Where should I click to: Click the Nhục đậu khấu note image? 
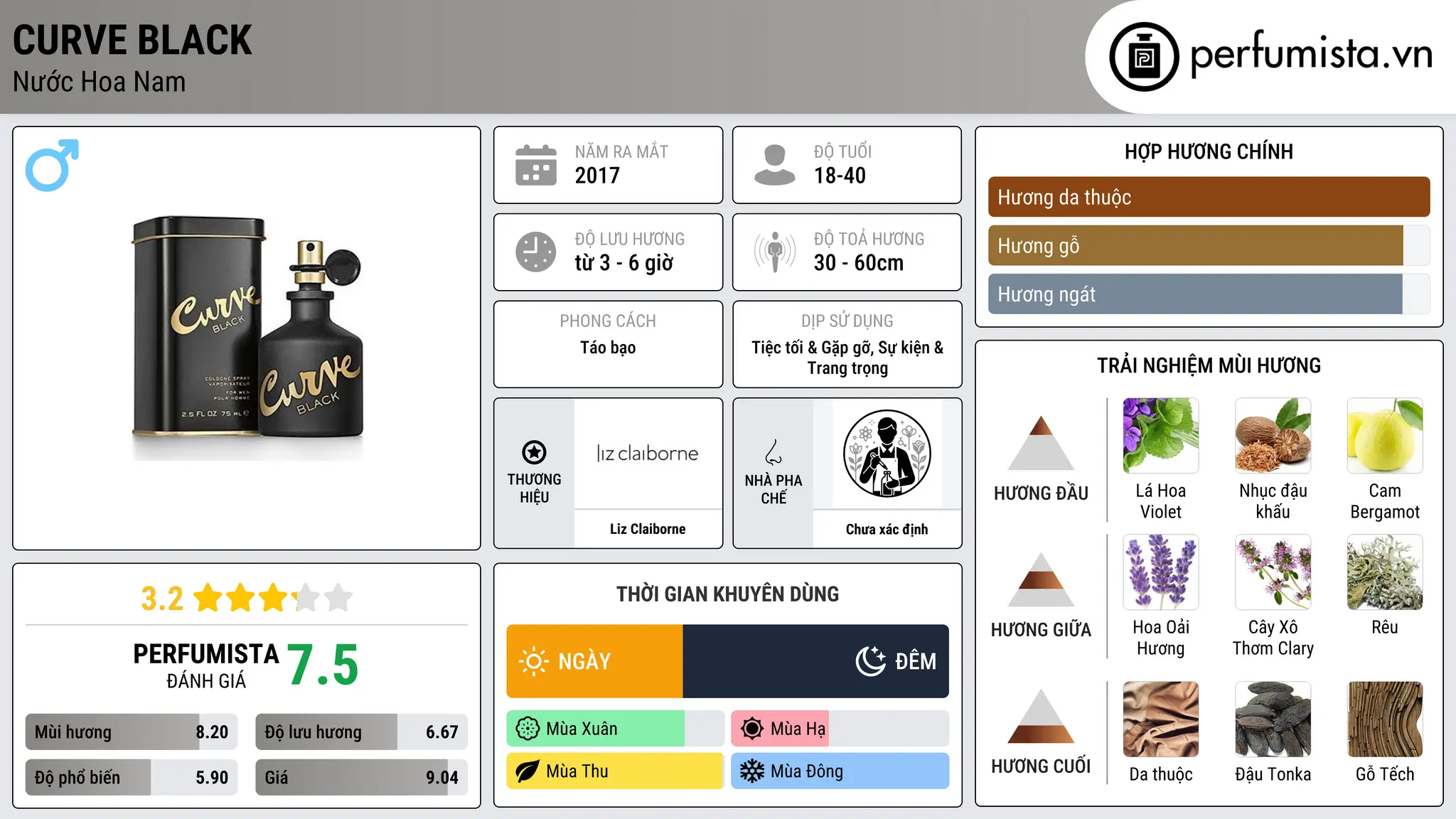pos(1273,436)
